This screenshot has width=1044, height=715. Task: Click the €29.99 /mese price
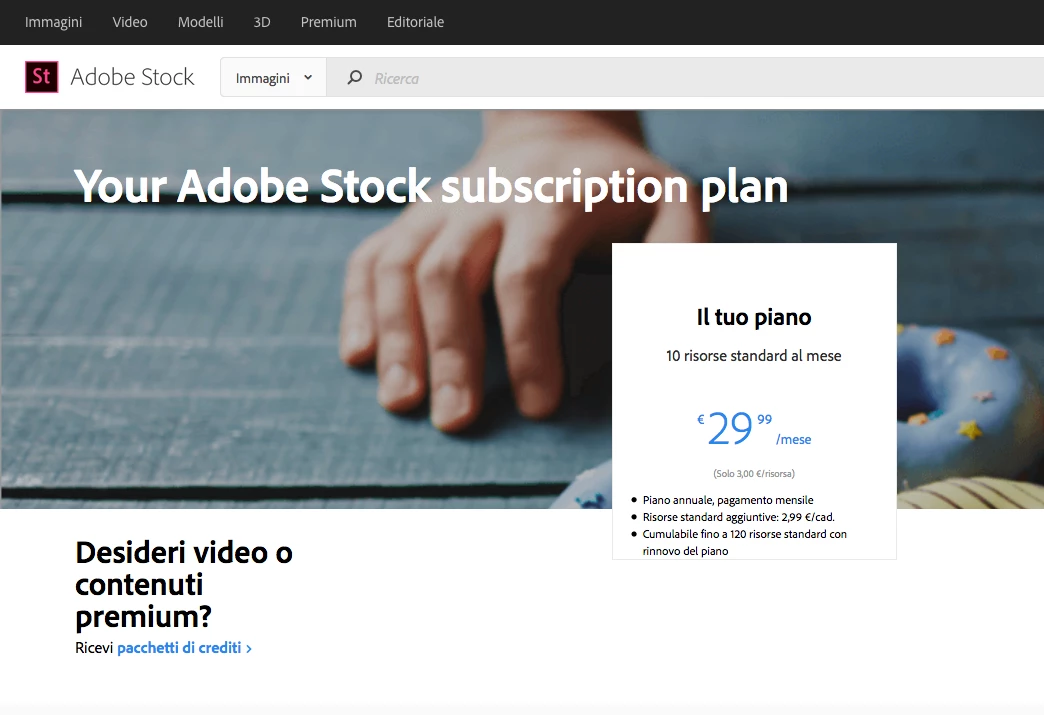click(754, 429)
